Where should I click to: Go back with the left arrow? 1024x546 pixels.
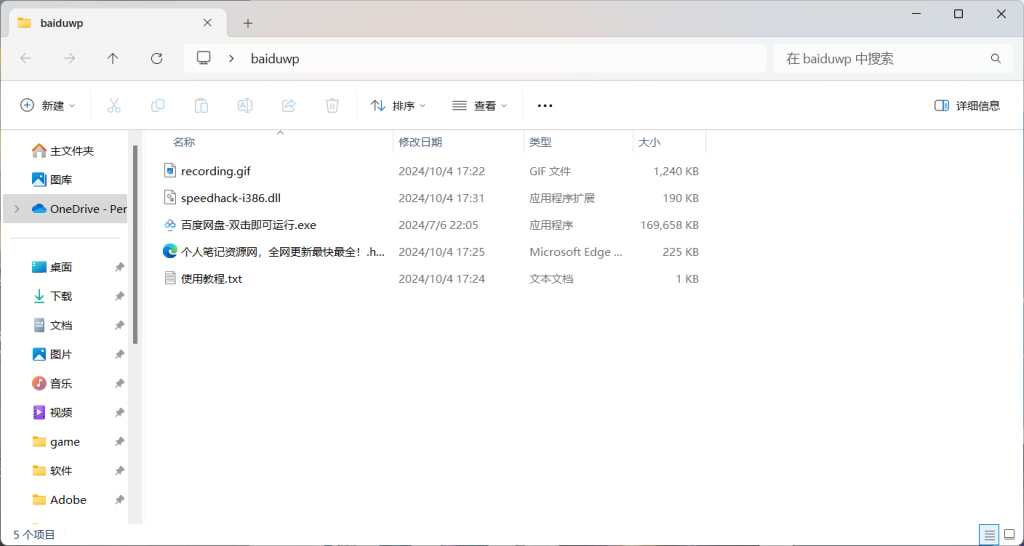coord(26,58)
